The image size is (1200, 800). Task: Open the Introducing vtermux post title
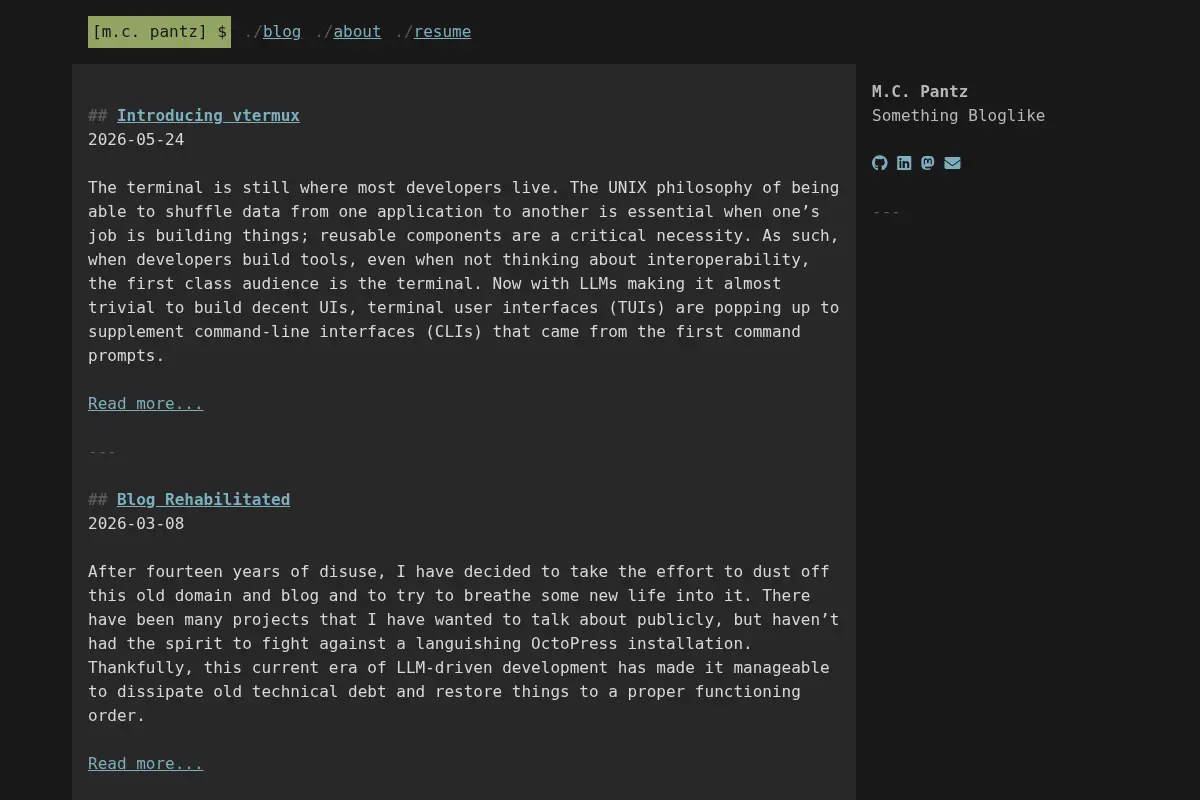[x=208, y=115]
